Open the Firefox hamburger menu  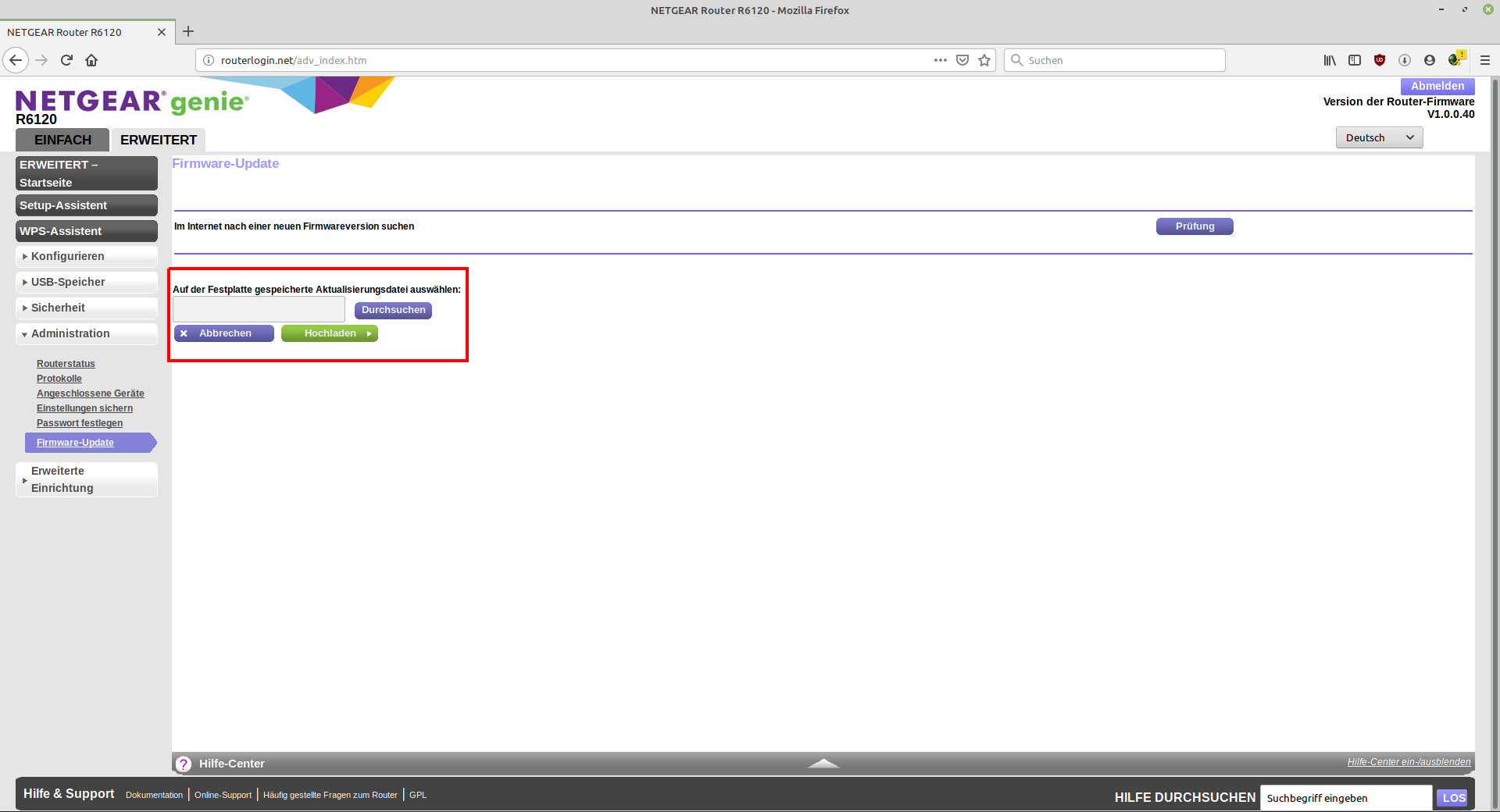[1484, 60]
